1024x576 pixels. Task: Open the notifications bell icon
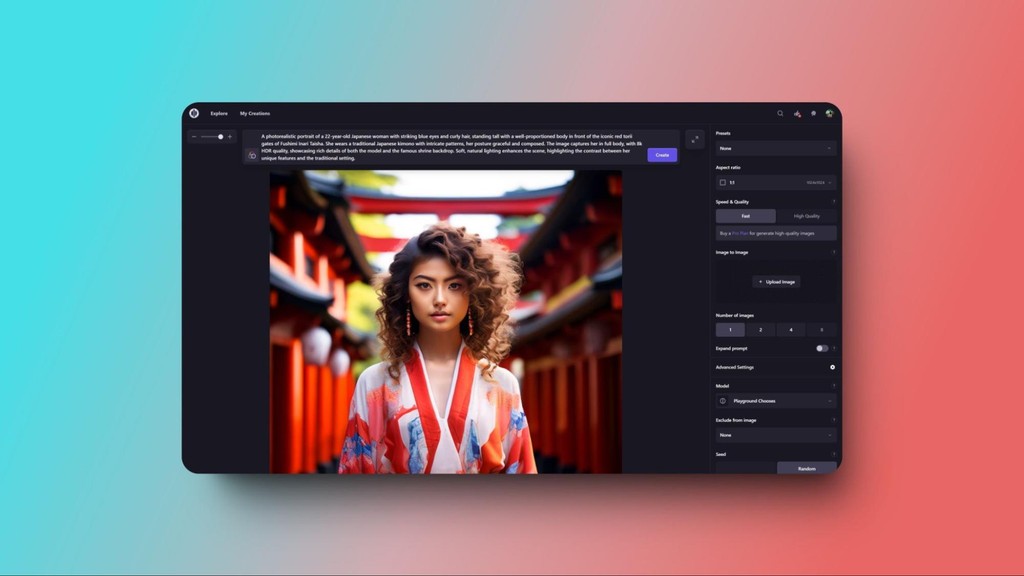(812, 113)
